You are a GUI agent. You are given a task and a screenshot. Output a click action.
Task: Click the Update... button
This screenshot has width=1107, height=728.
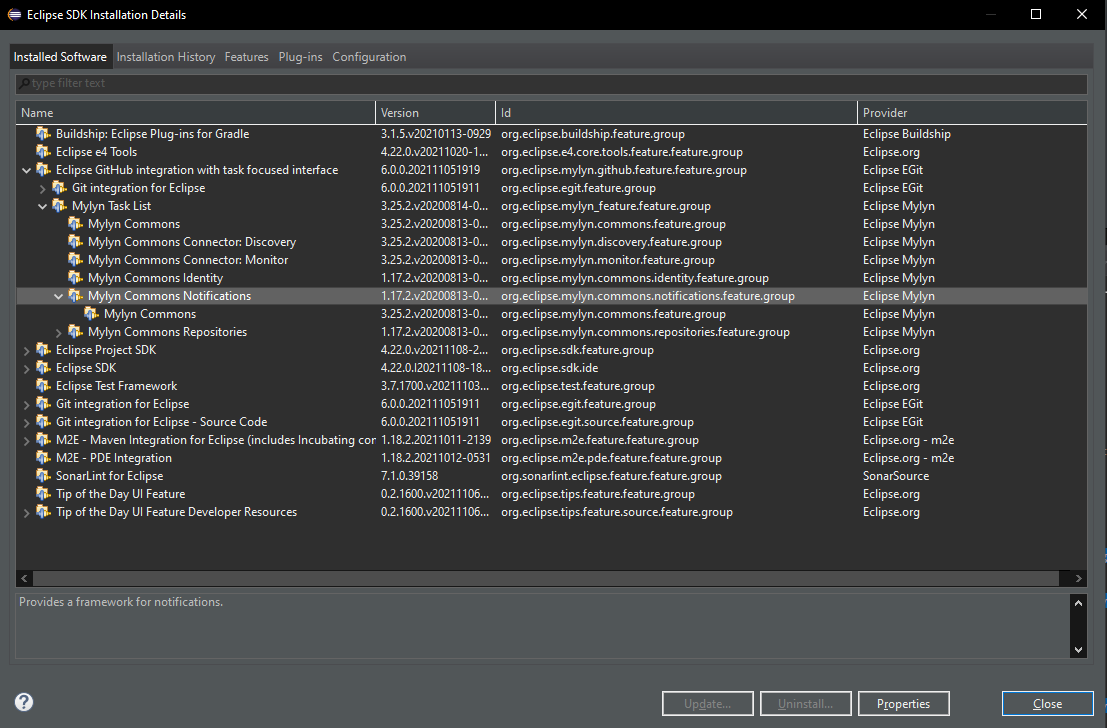(x=707, y=703)
